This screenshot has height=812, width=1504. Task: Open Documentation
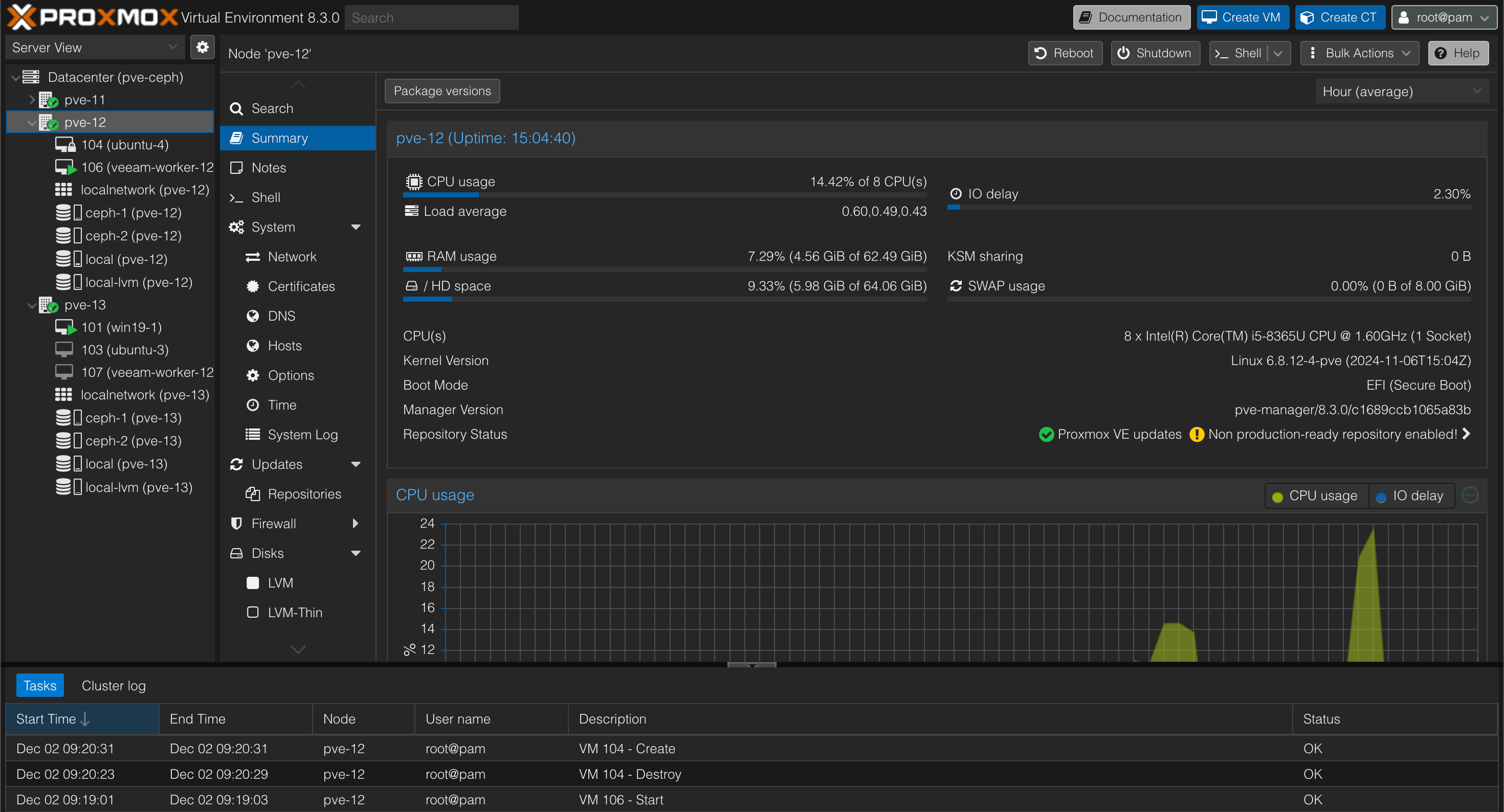pos(1132,17)
